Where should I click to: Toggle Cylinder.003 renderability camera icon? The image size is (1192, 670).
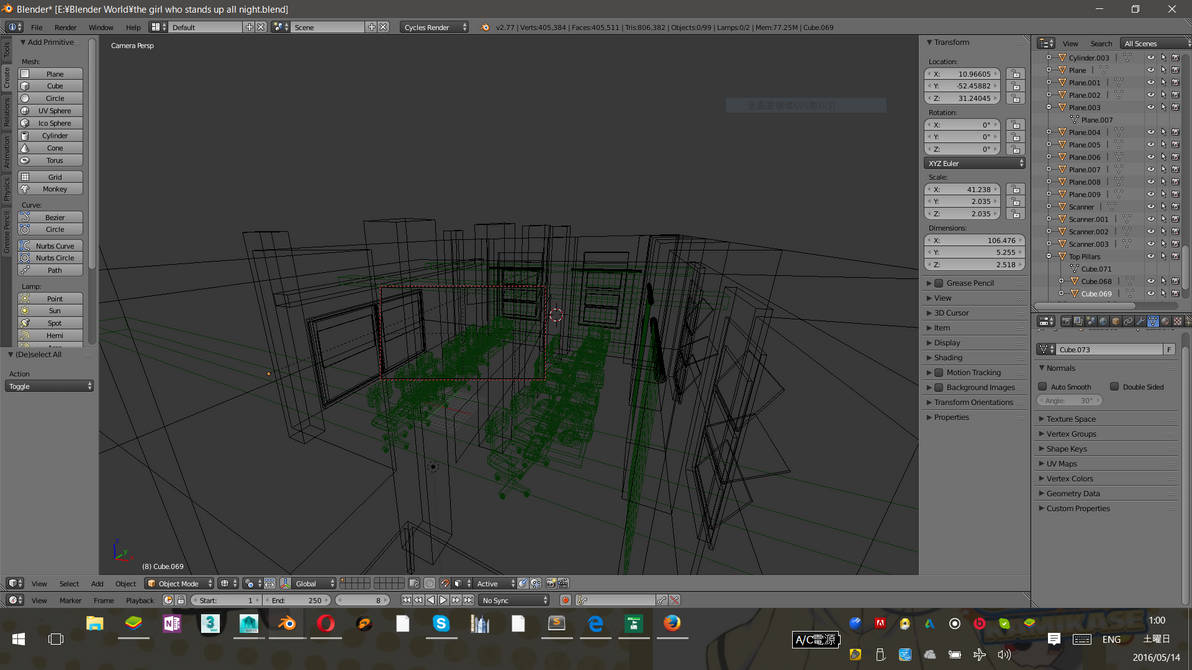coord(1175,58)
